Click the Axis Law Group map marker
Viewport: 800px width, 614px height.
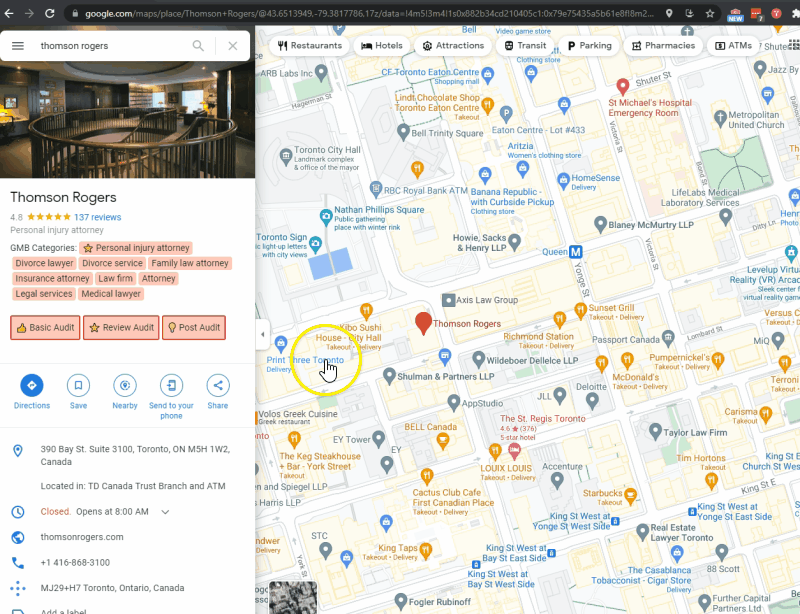tap(448, 300)
